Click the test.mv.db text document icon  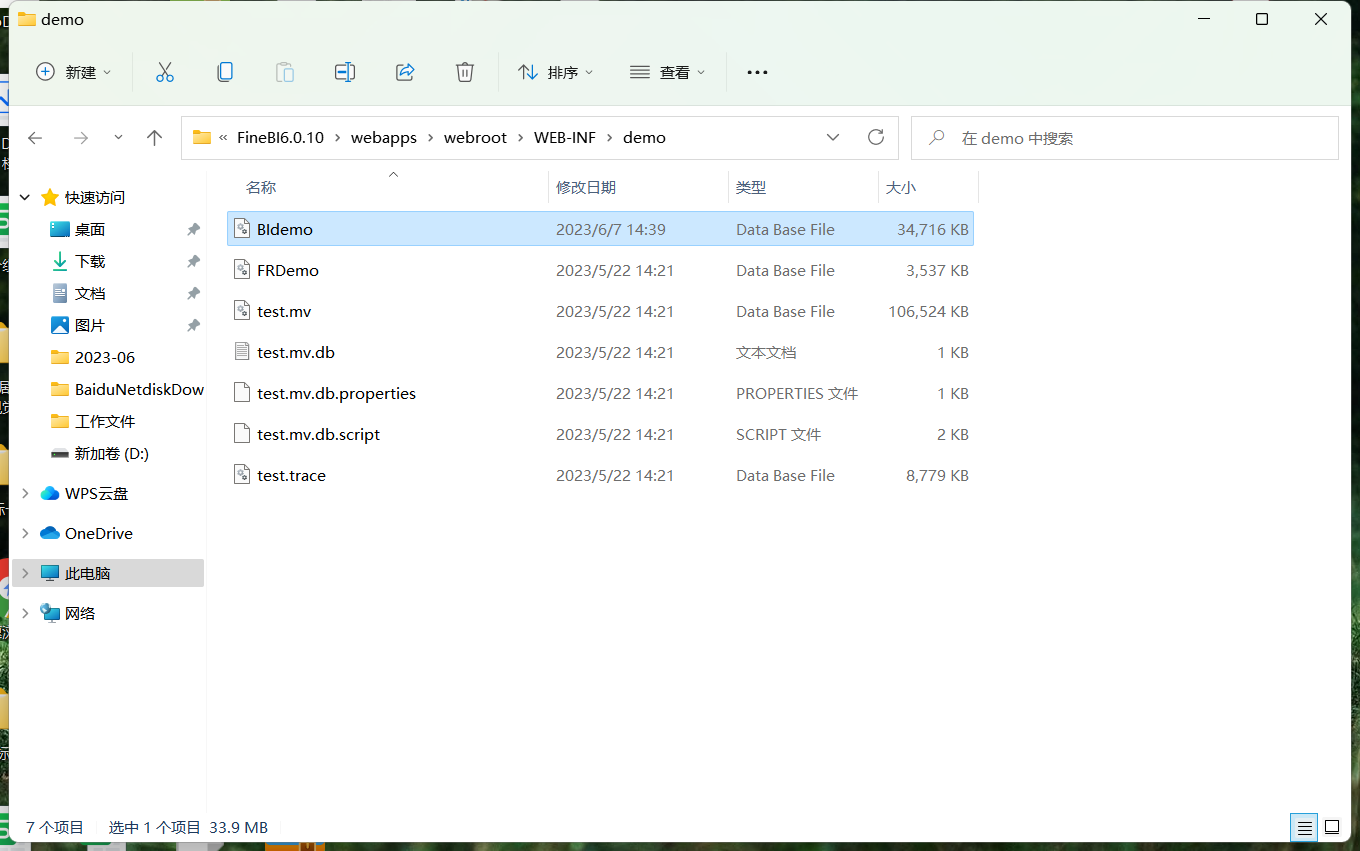pyautogui.click(x=241, y=352)
